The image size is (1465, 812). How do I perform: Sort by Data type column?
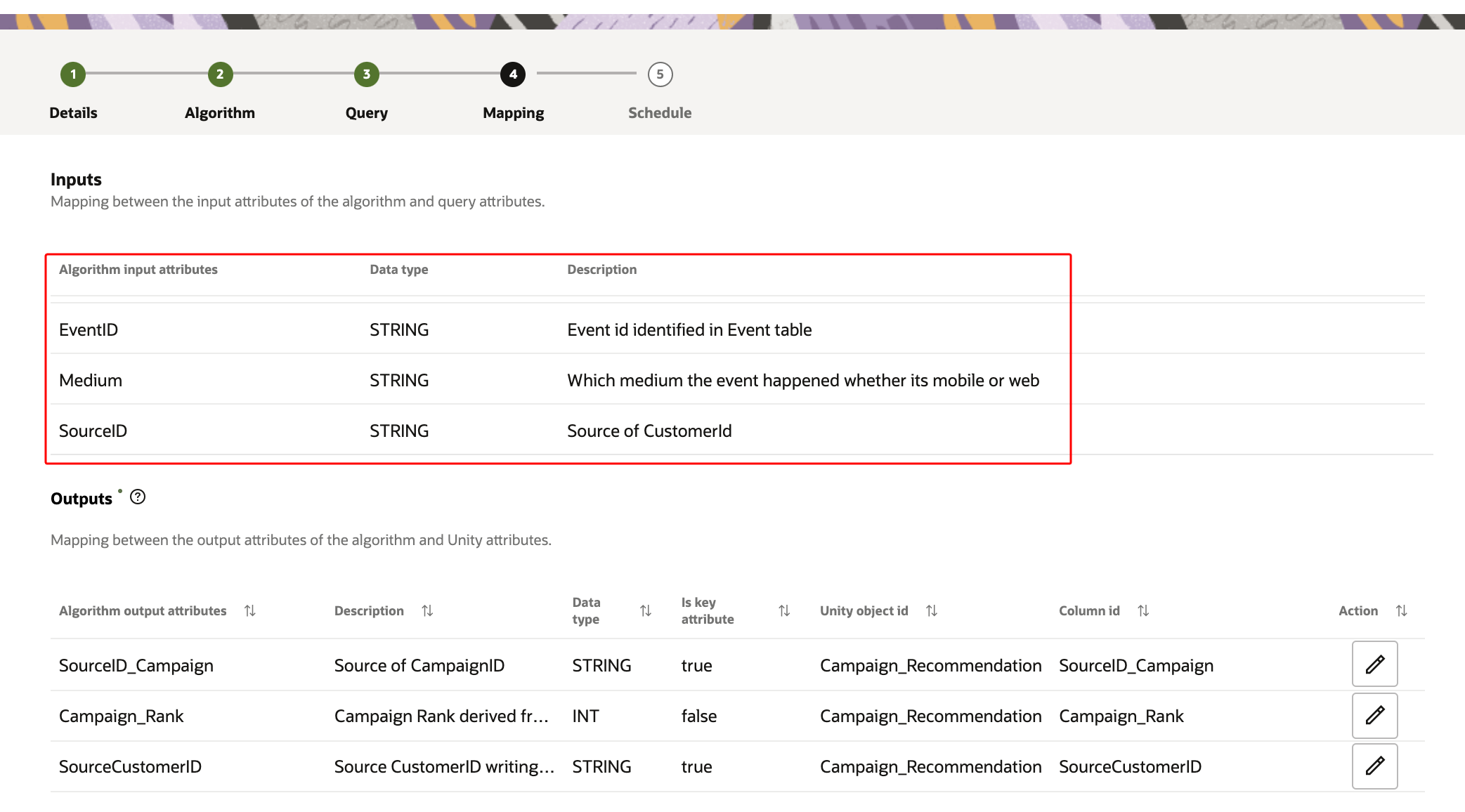pyautogui.click(x=646, y=611)
